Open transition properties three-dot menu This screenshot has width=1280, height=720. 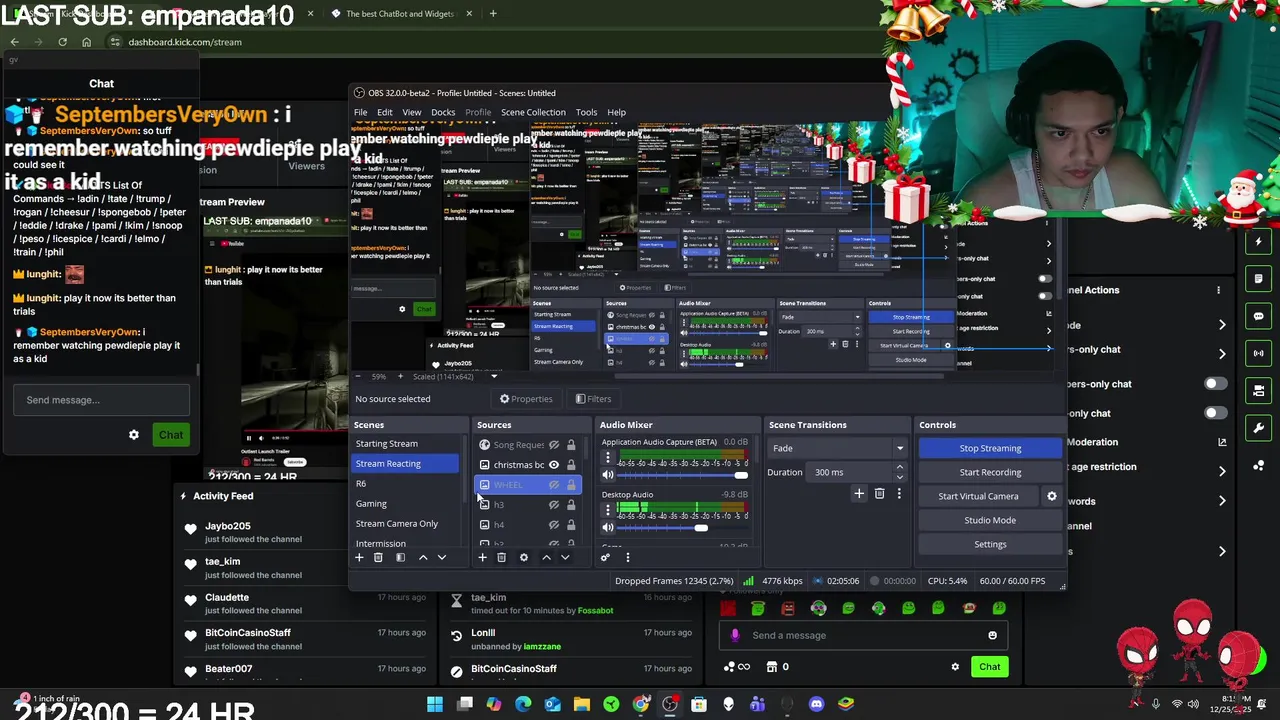click(898, 493)
